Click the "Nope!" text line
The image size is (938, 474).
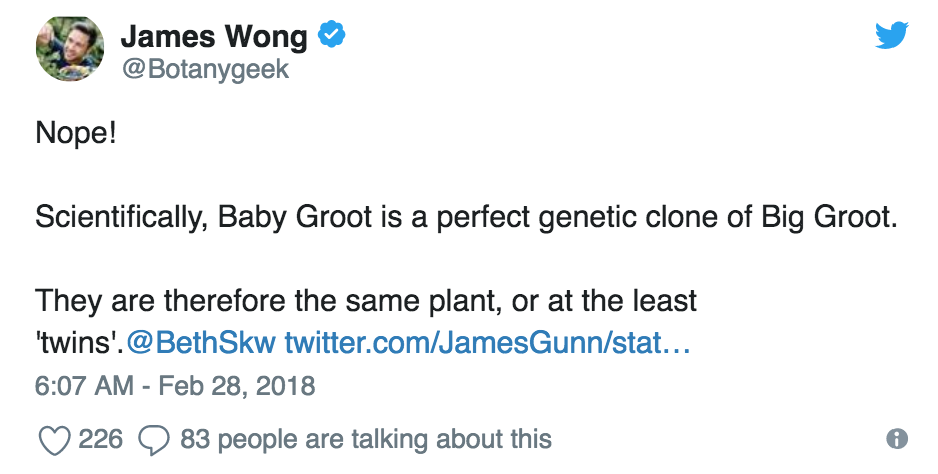76,133
